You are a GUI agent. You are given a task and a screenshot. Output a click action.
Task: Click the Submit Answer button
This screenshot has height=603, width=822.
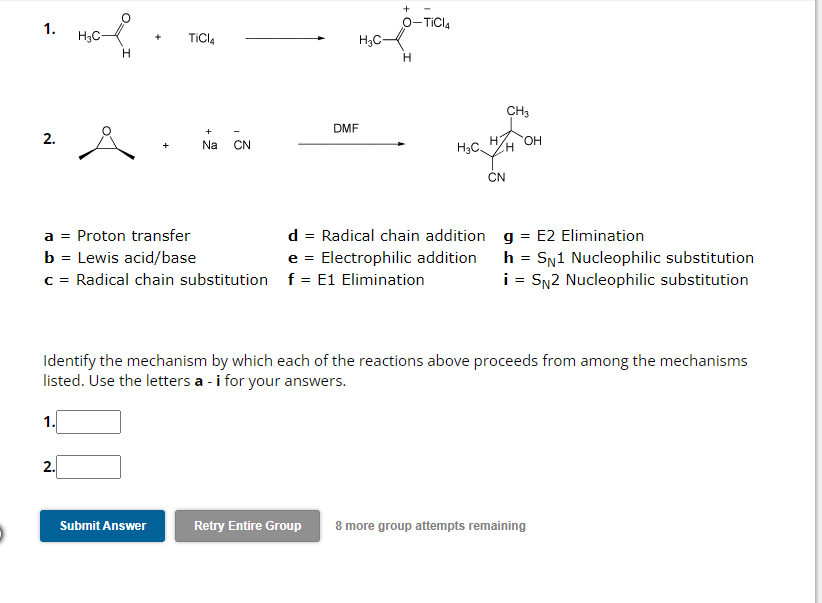pos(102,525)
